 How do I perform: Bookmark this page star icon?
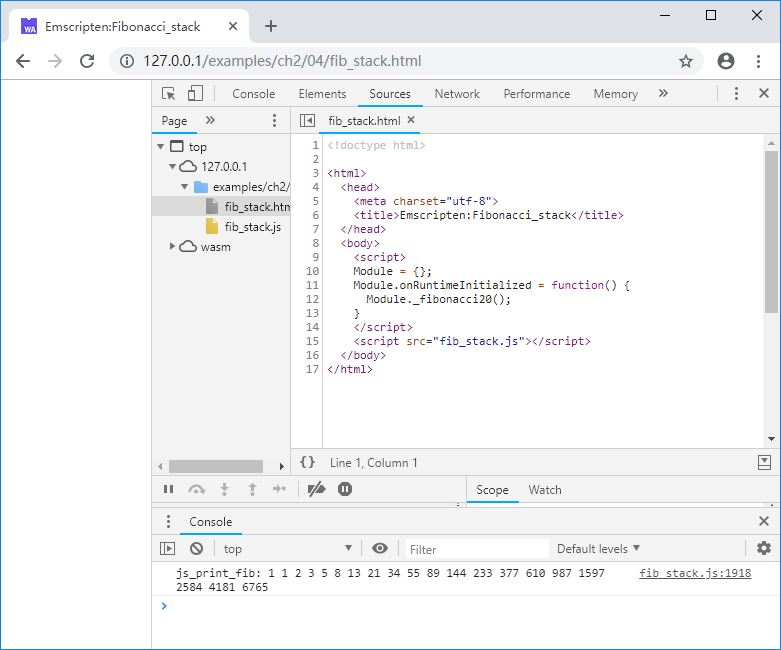[x=686, y=61]
